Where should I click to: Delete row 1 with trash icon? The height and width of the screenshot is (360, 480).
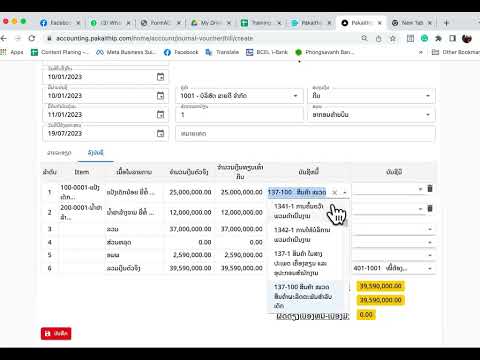430,189
